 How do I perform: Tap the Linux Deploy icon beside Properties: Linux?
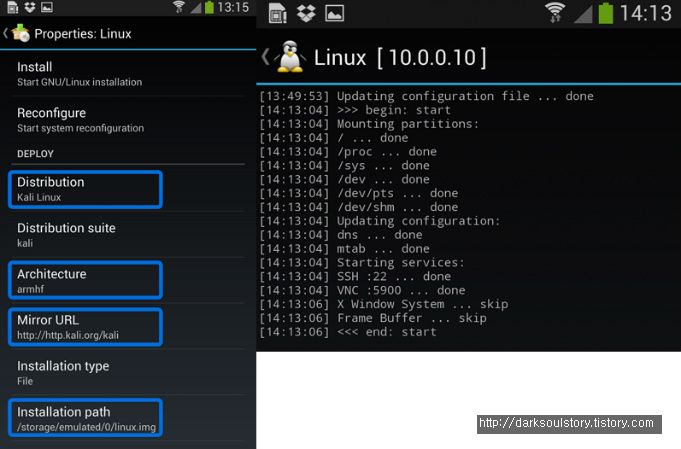[x=20, y=33]
